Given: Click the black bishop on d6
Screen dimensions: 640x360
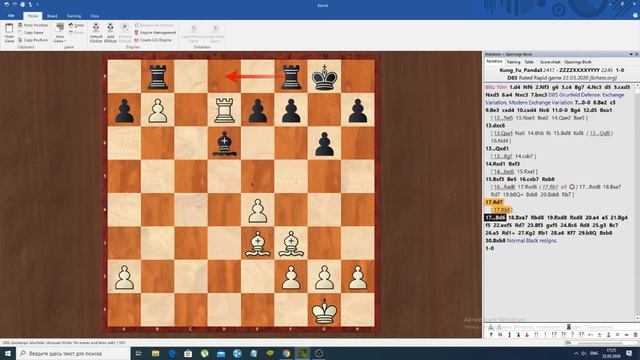Looking at the screenshot, I should [x=224, y=144].
